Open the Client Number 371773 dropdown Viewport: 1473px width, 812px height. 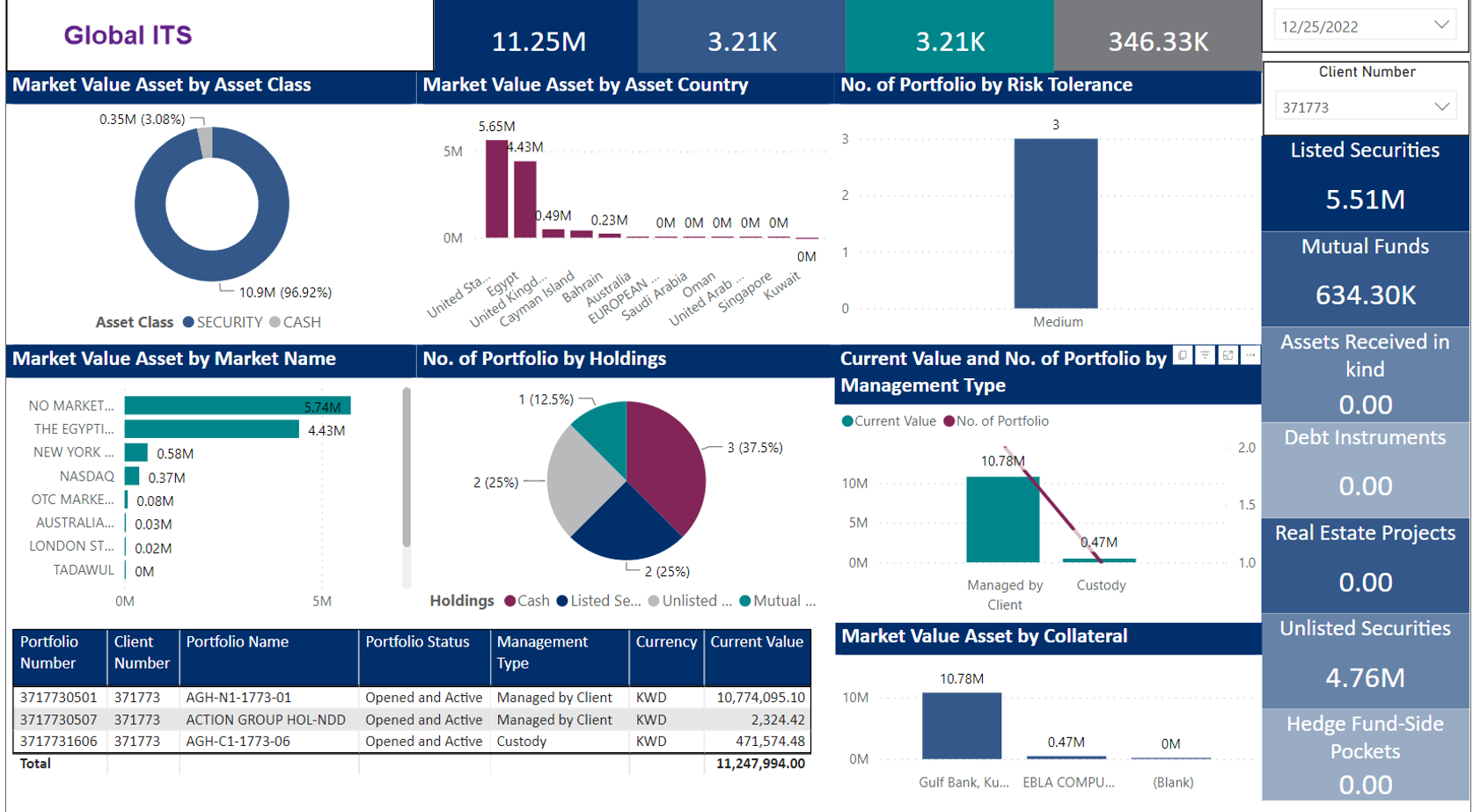click(1440, 107)
